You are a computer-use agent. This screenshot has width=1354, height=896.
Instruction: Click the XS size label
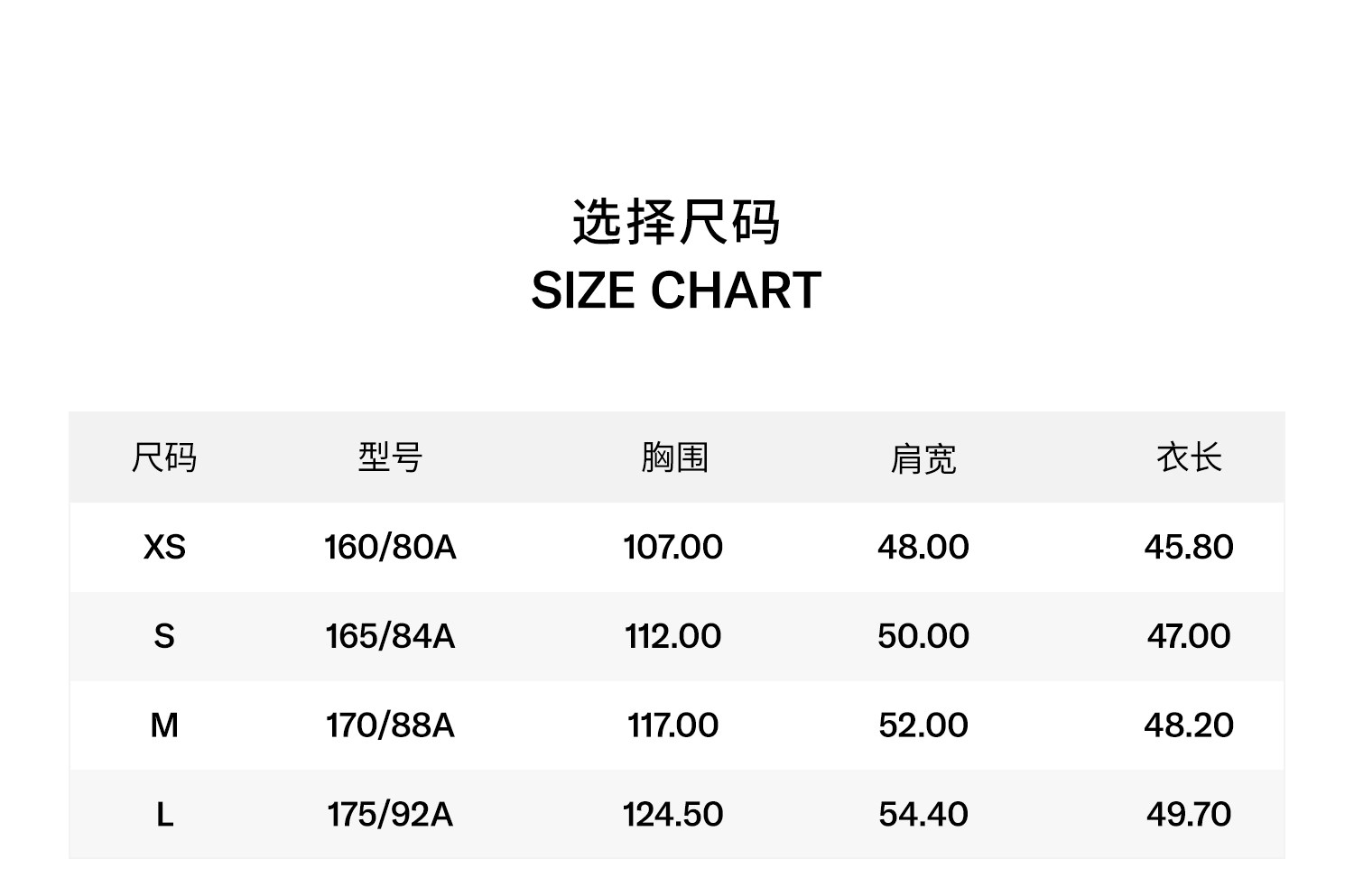click(x=164, y=547)
